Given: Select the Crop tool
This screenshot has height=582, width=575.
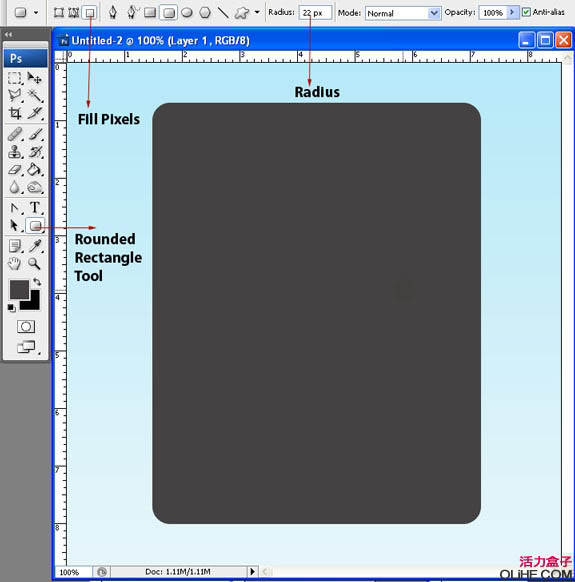Looking at the screenshot, I should [14, 113].
